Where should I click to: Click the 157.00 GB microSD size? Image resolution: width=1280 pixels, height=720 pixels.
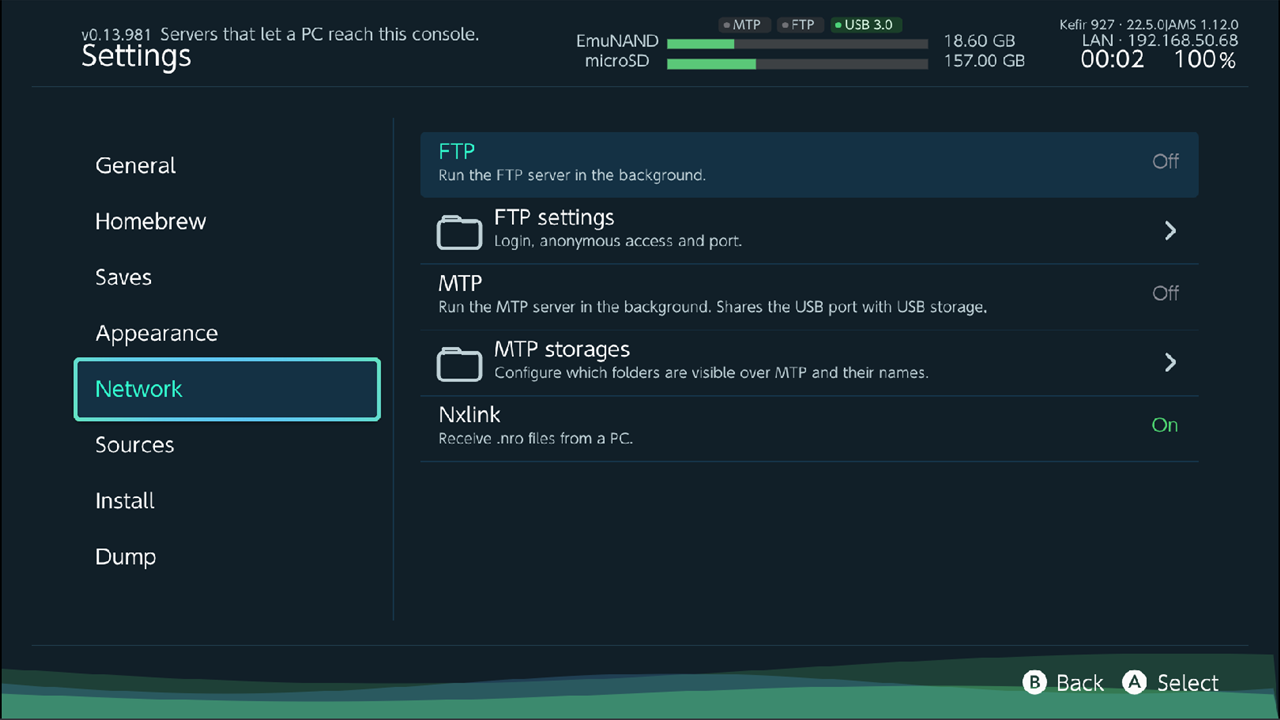point(984,61)
